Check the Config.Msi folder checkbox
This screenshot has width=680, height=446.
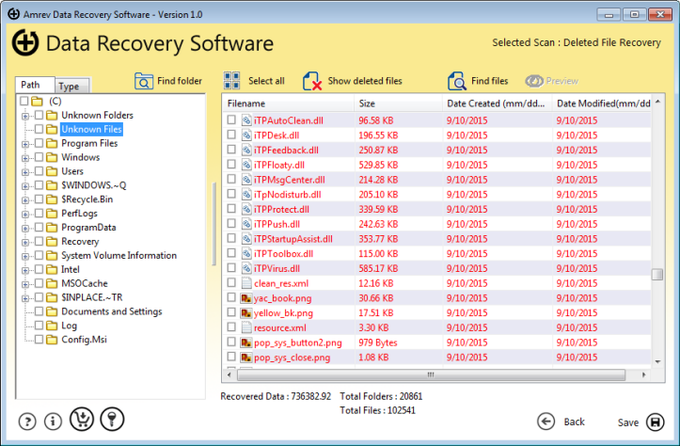click(39, 339)
